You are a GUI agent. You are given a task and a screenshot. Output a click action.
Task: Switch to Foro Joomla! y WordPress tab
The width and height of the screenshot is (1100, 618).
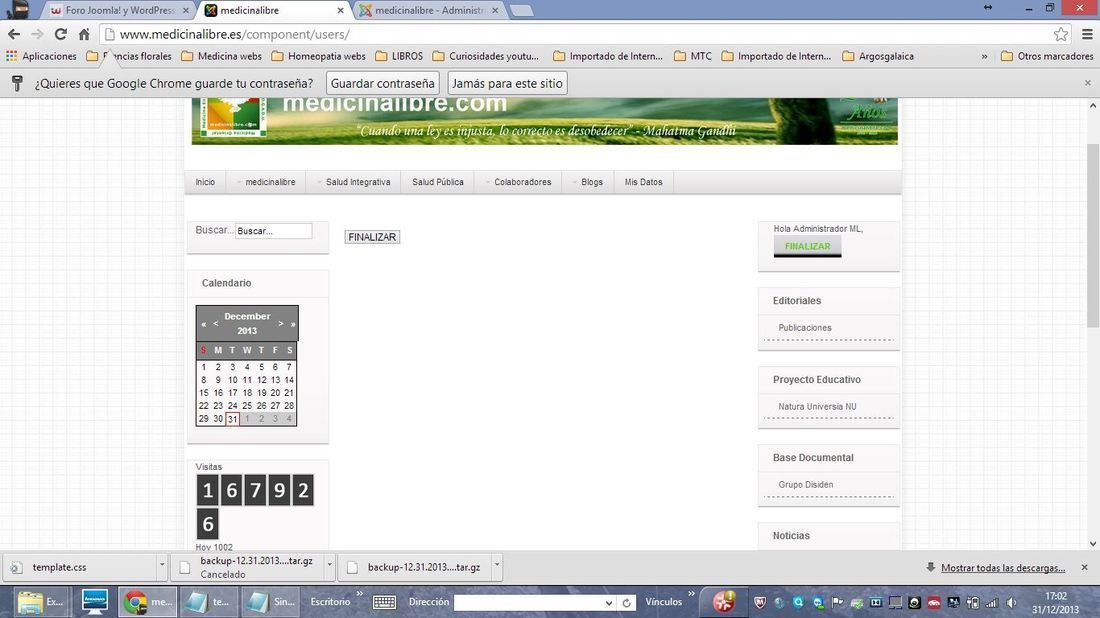pos(112,11)
